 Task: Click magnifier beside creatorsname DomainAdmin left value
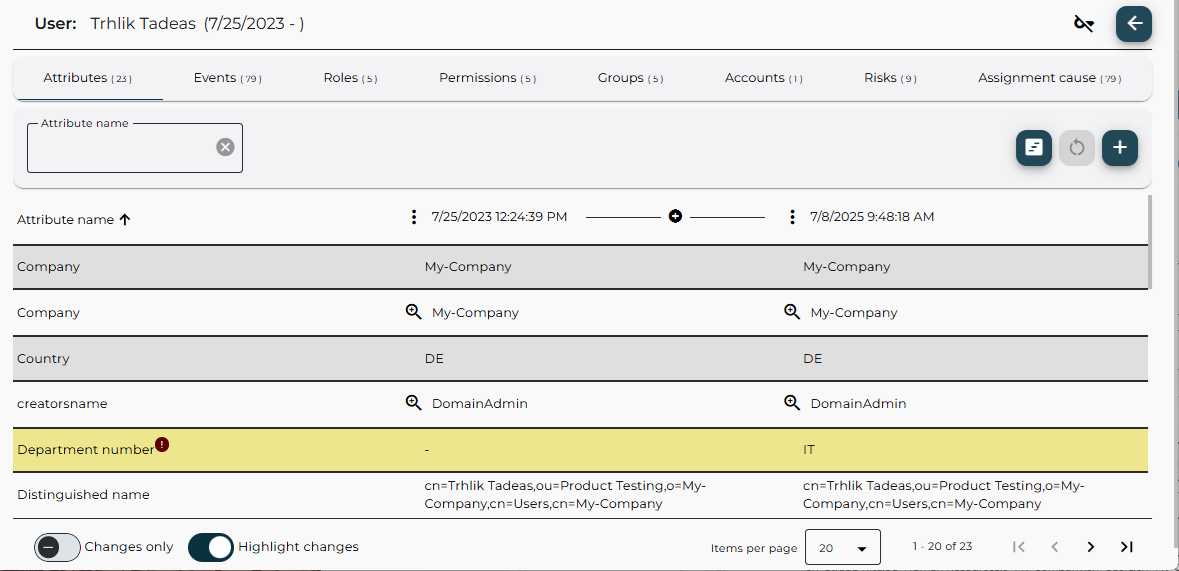413,403
